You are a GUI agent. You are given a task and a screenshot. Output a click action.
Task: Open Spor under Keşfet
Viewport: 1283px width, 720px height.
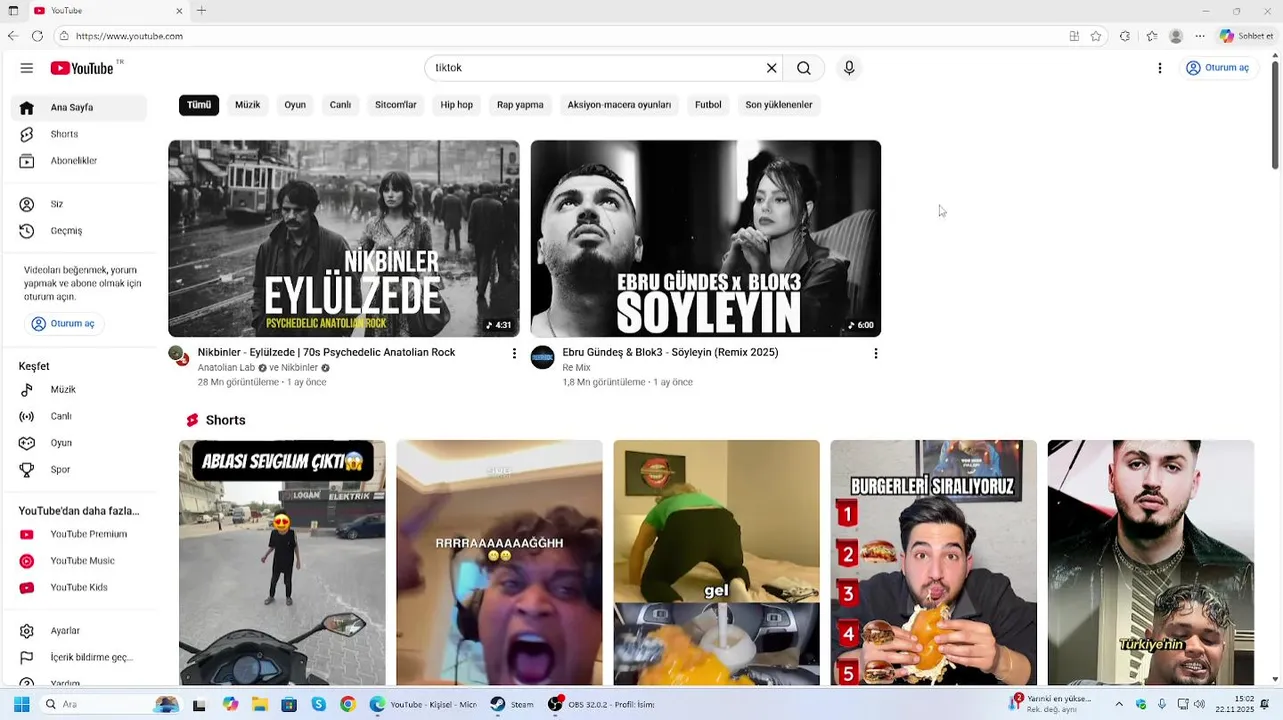pyautogui.click(x=79, y=470)
